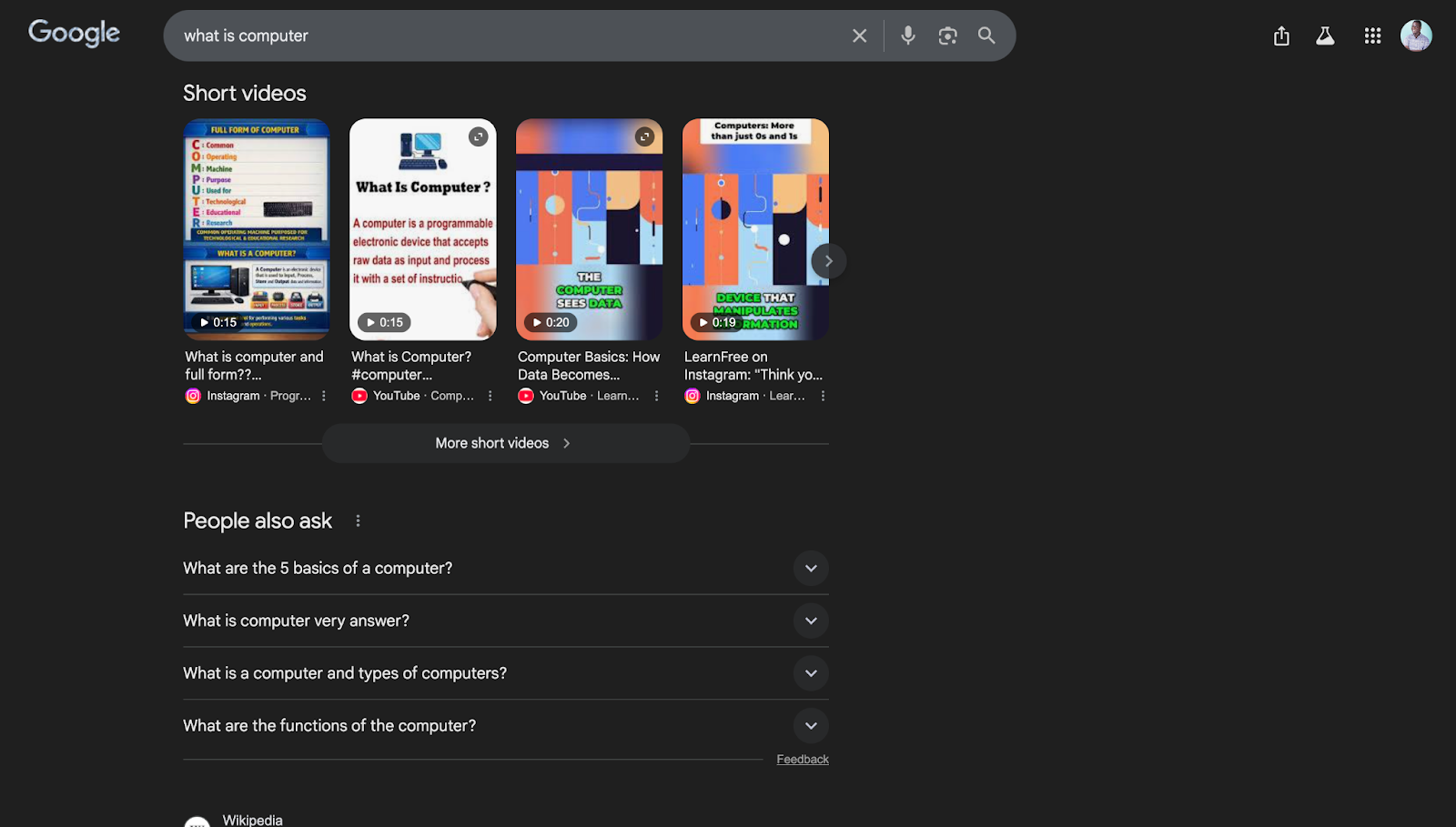This screenshot has width=1456, height=827.
Task: Click the Instagram icon under the LearnFree video
Action: pos(692,396)
